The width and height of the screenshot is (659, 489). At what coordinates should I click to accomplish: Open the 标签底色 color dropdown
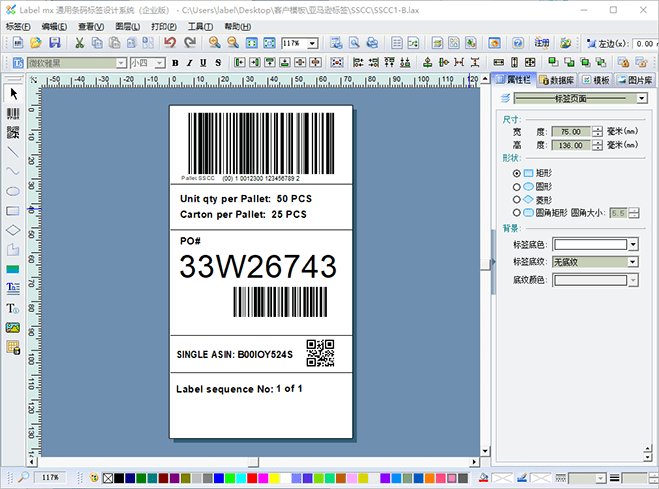(633, 244)
